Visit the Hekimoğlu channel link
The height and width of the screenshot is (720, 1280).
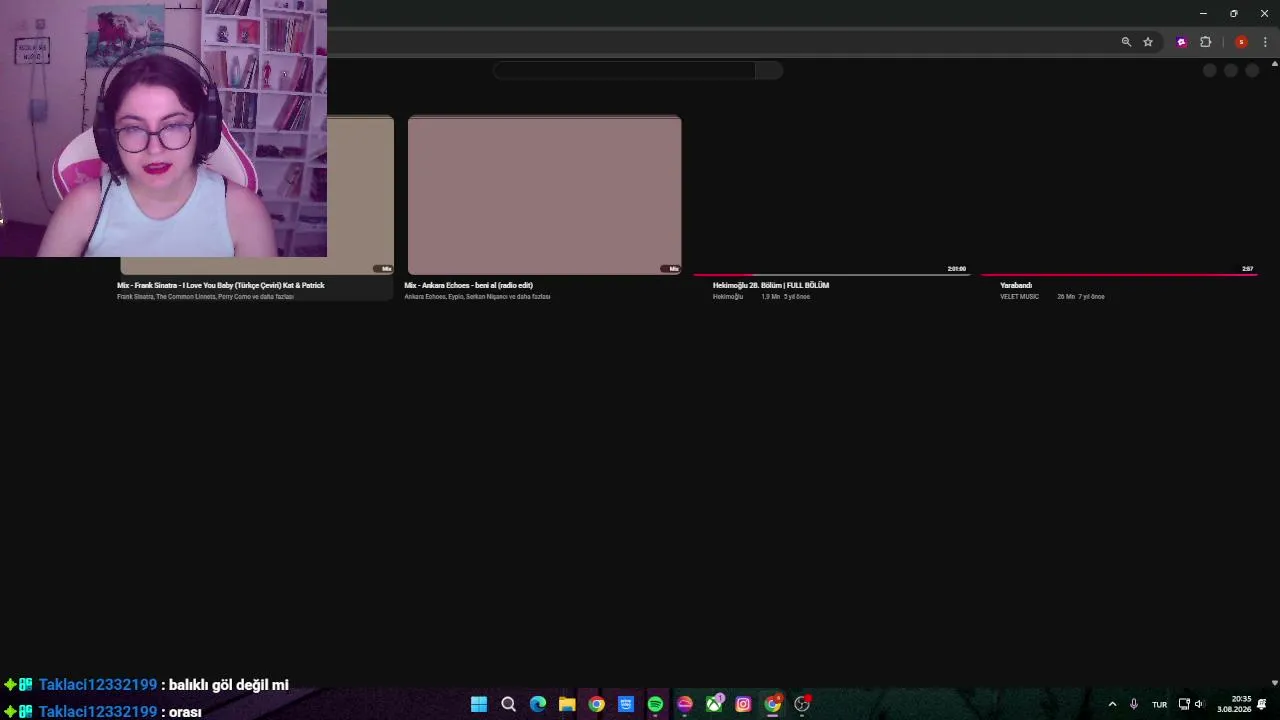click(x=728, y=297)
